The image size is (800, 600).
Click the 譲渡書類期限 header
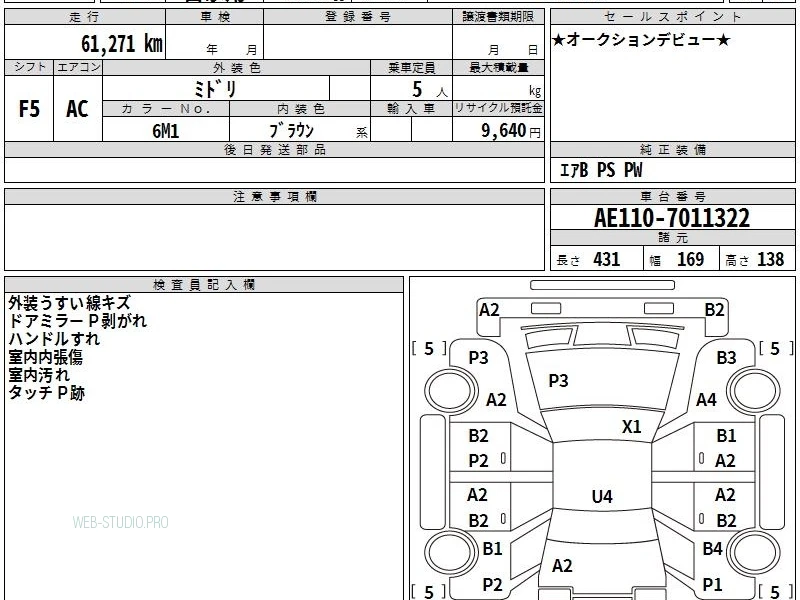pos(498,17)
